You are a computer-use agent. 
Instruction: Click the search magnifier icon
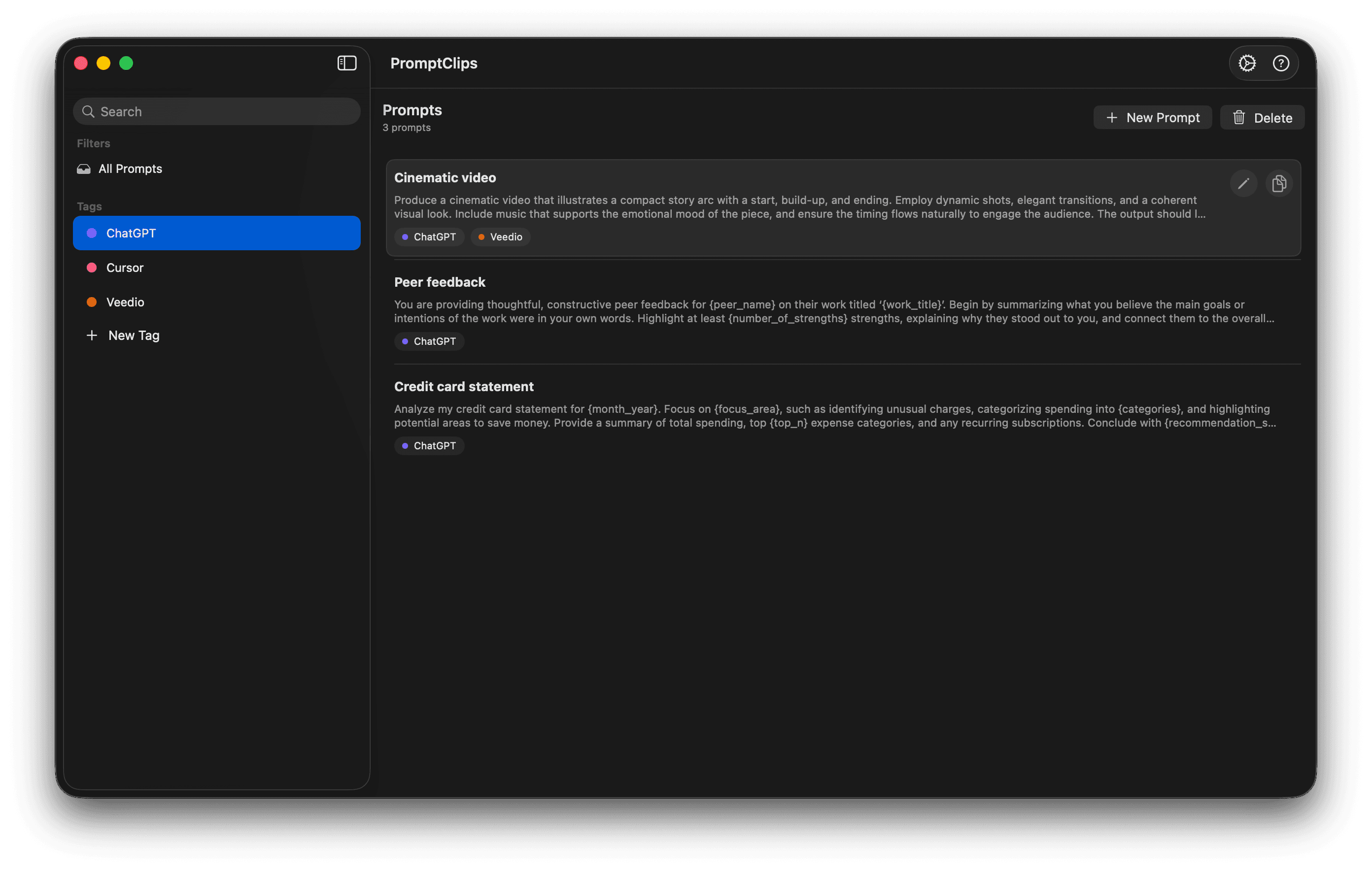pyautogui.click(x=88, y=112)
